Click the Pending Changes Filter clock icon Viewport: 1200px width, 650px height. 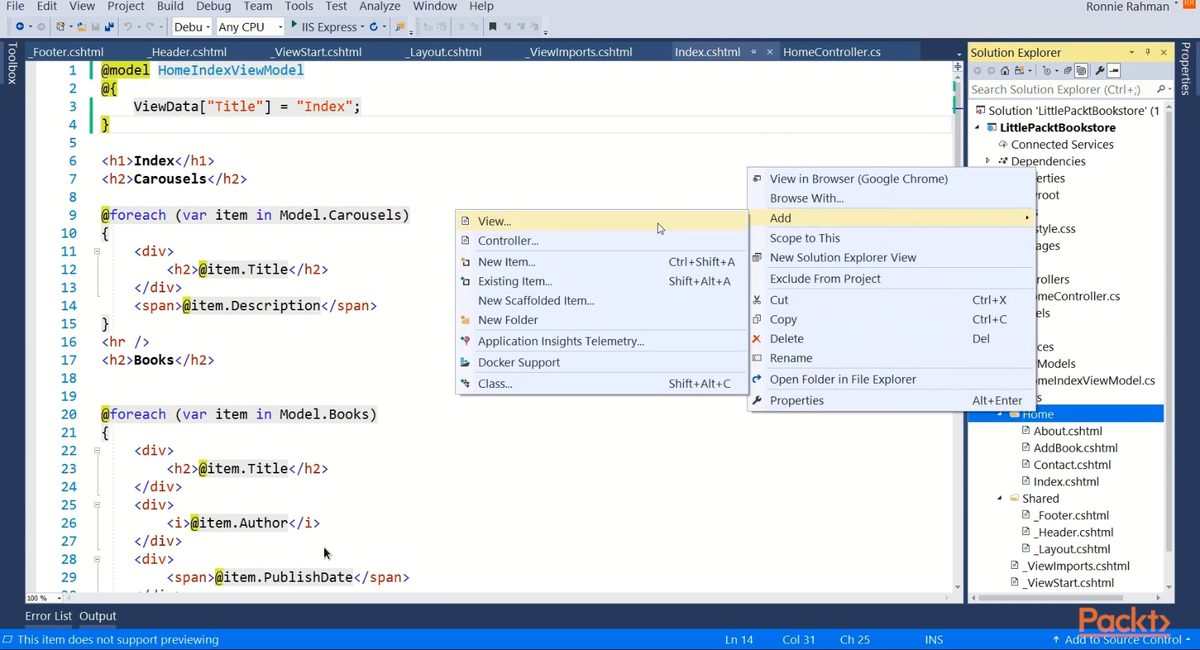tap(1047, 71)
